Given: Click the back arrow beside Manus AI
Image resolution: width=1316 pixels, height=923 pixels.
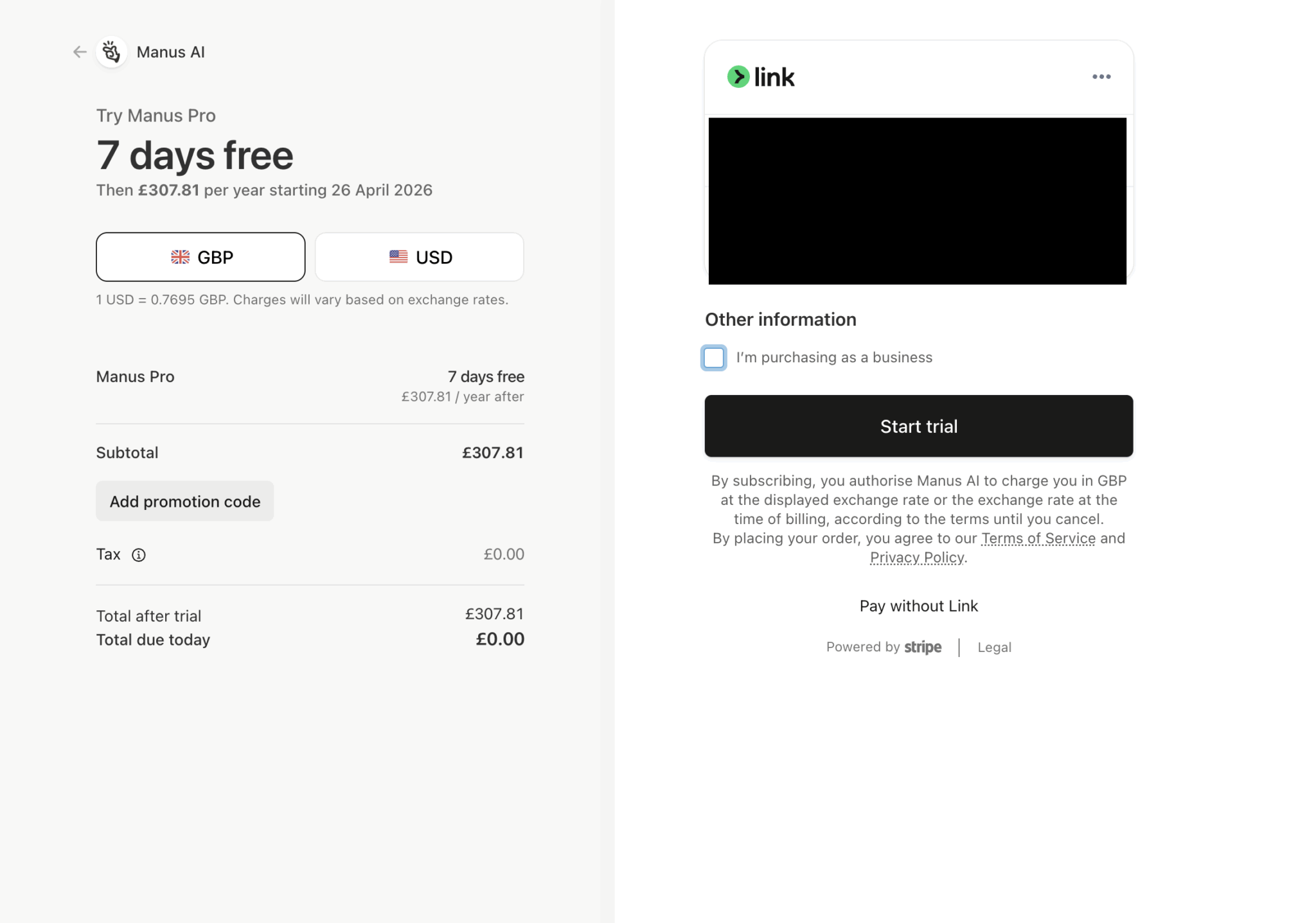Looking at the screenshot, I should click(x=80, y=52).
